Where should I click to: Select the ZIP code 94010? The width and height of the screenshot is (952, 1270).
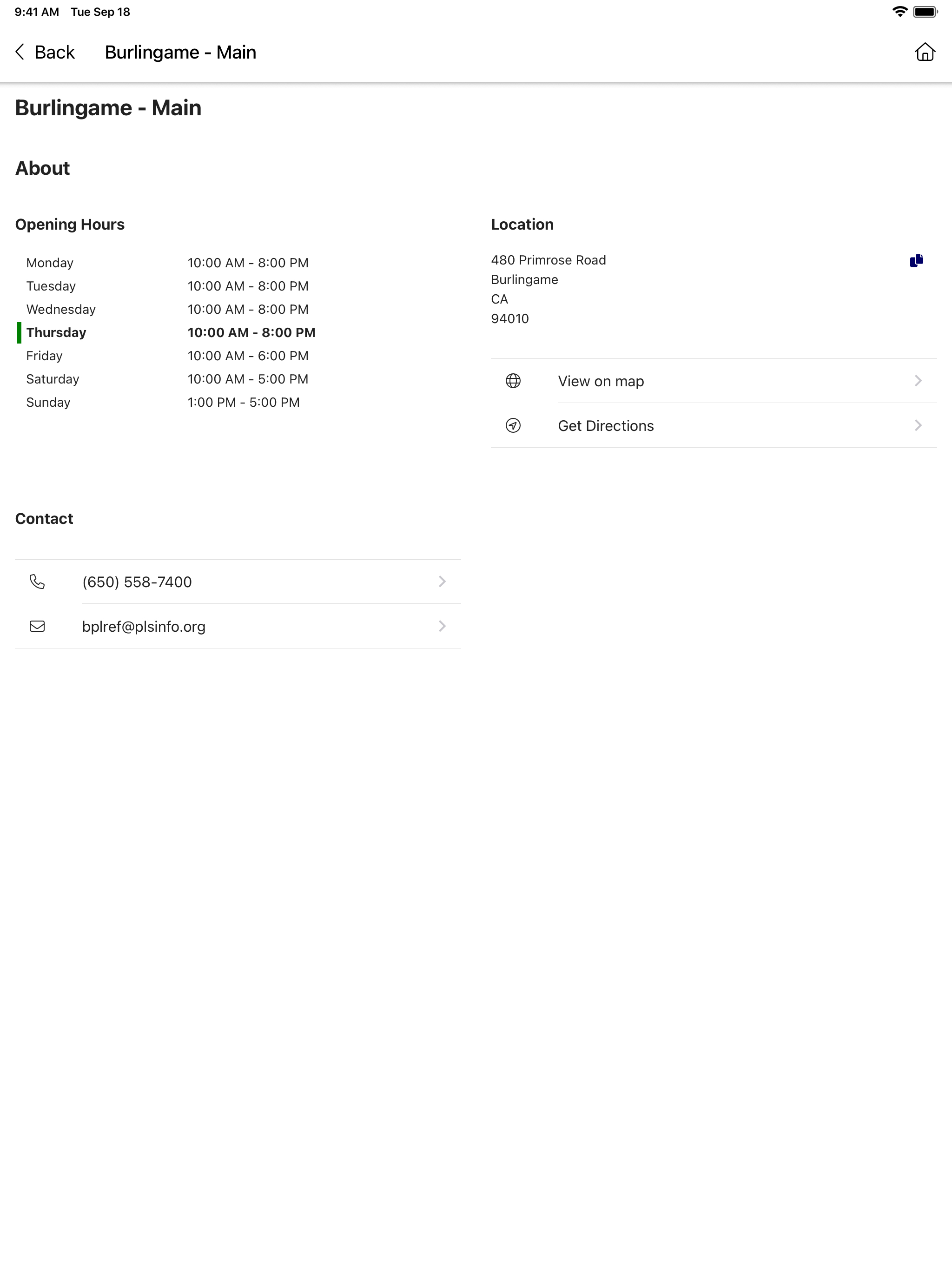tap(510, 318)
